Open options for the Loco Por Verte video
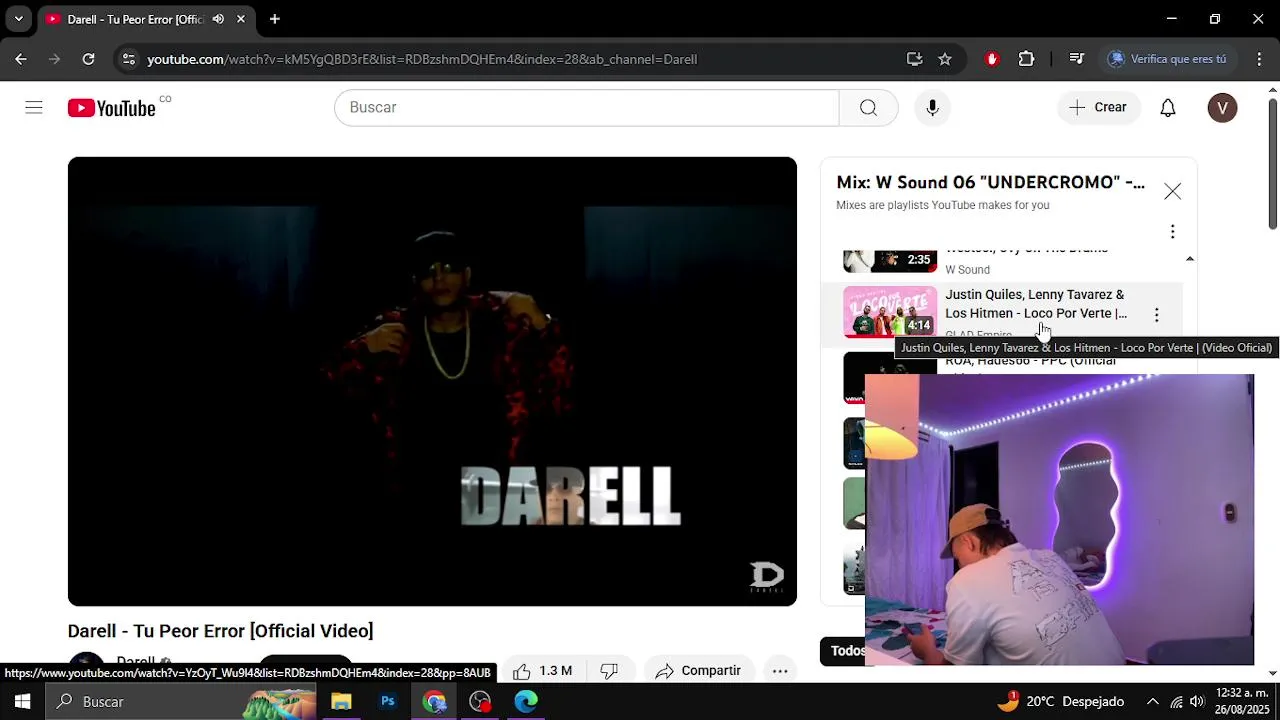Screen dimensions: 1280x720 pos(1156,315)
